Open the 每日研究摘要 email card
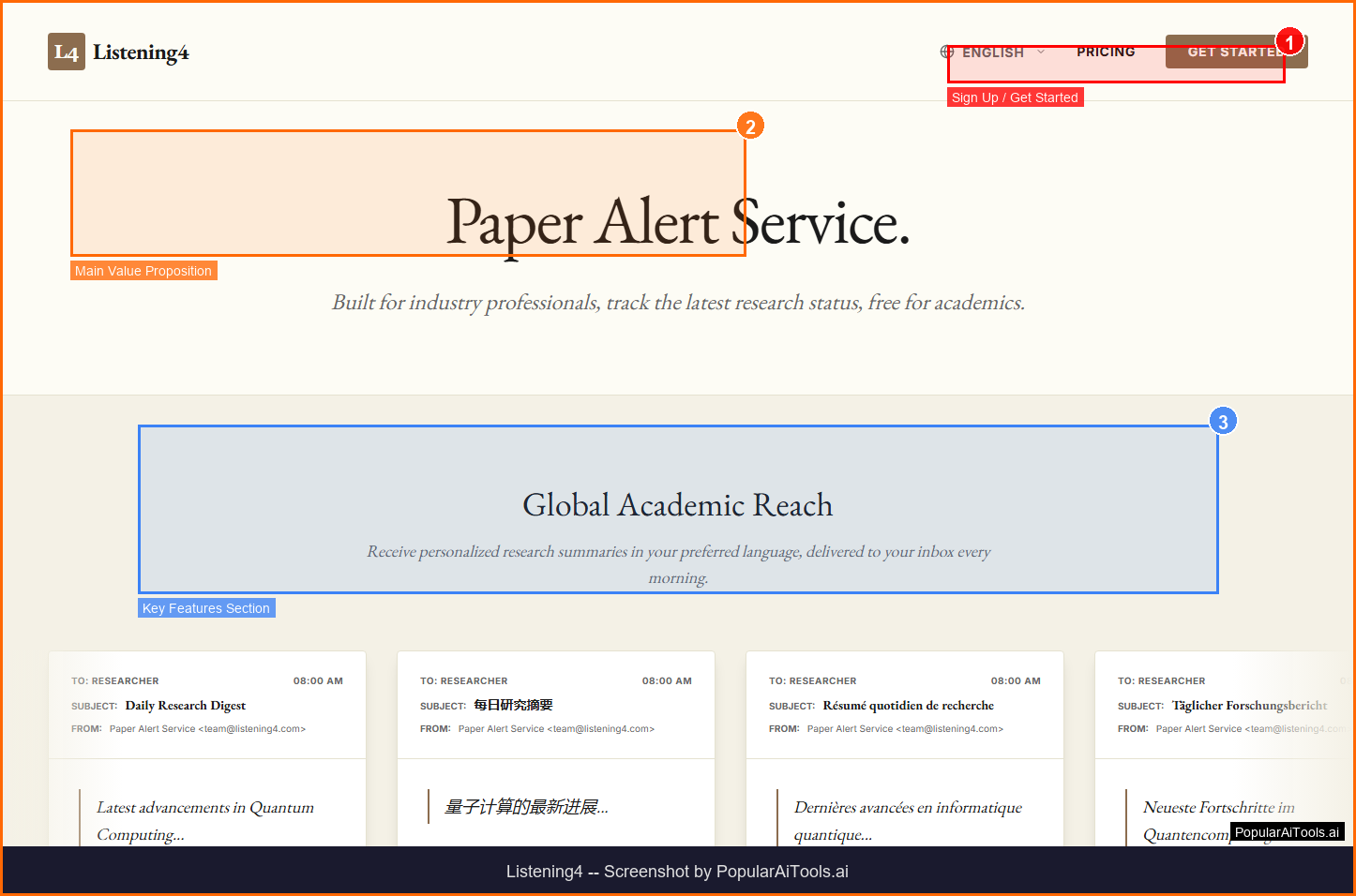Viewport: 1356px width, 896px height. [x=556, y=750]
